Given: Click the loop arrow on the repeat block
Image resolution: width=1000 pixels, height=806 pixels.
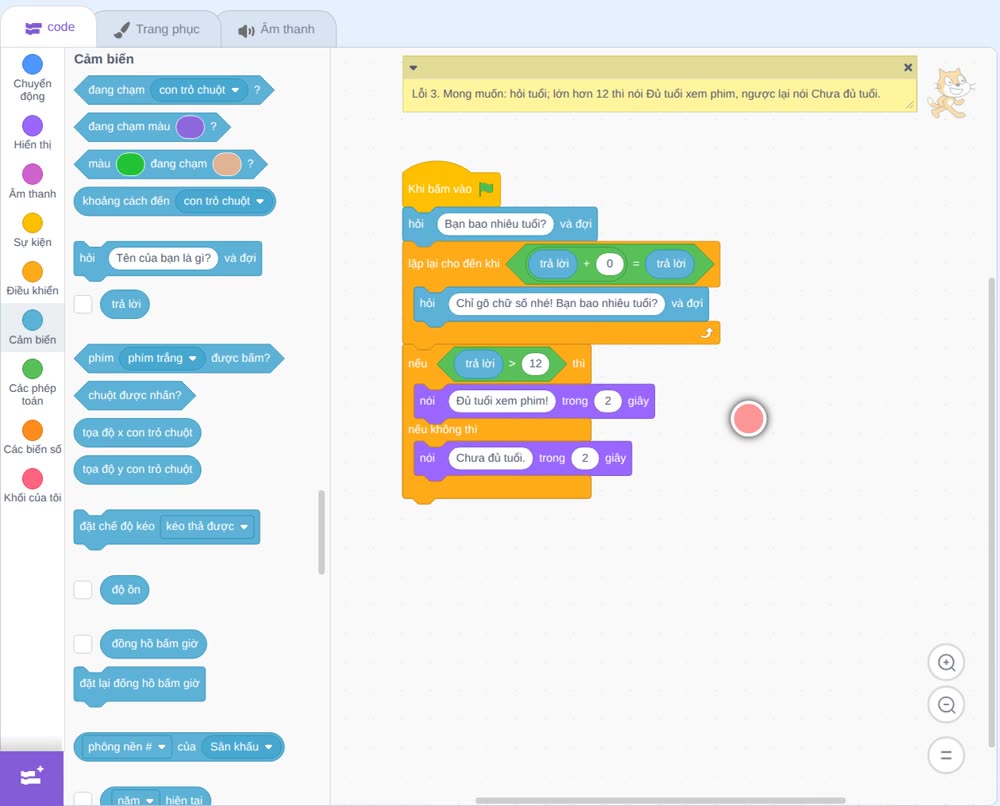Looking at the screenshot, I should click(x=707, y=333).
